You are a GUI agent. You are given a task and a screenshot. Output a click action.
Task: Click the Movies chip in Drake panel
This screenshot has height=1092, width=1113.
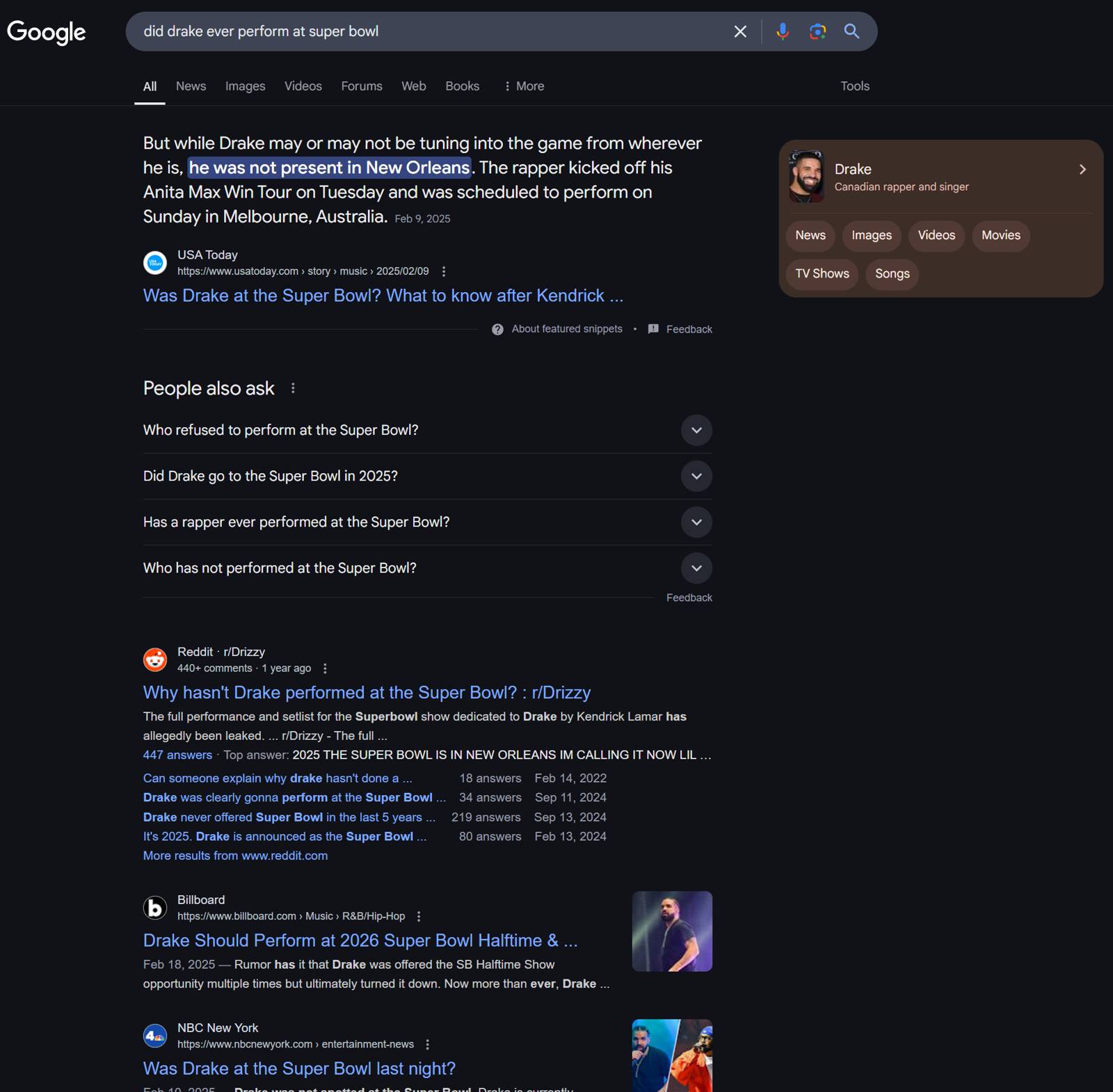pos(1001,236)
